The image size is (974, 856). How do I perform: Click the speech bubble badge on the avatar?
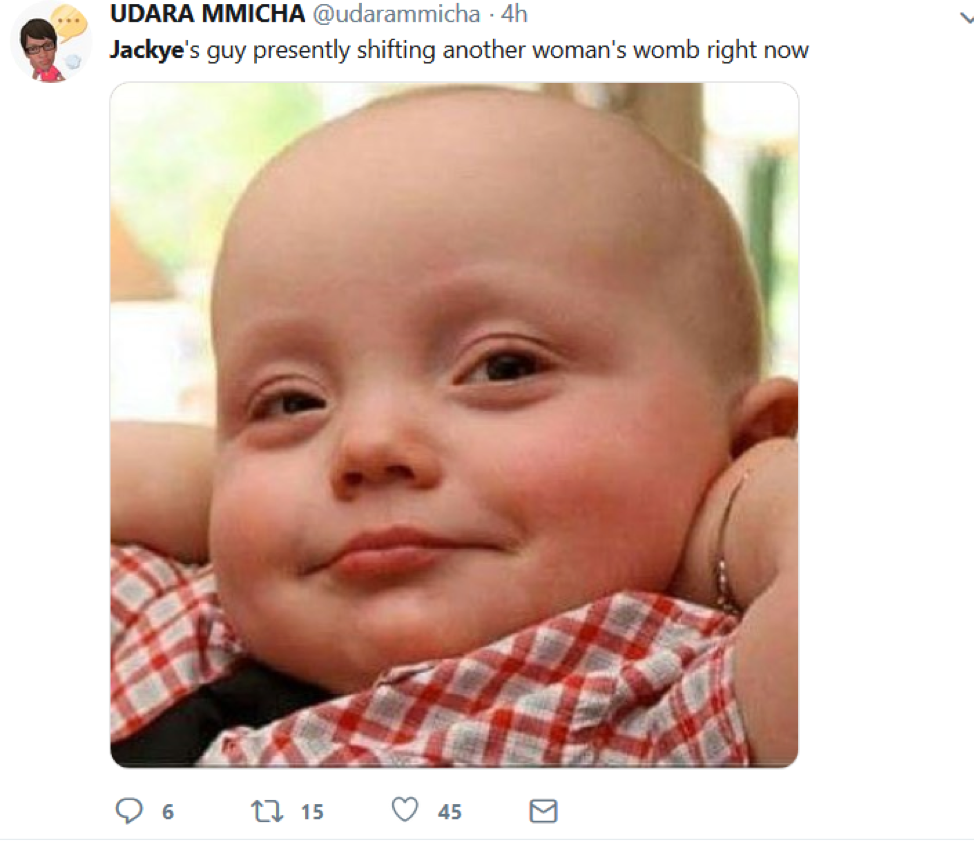click(69, 23)
